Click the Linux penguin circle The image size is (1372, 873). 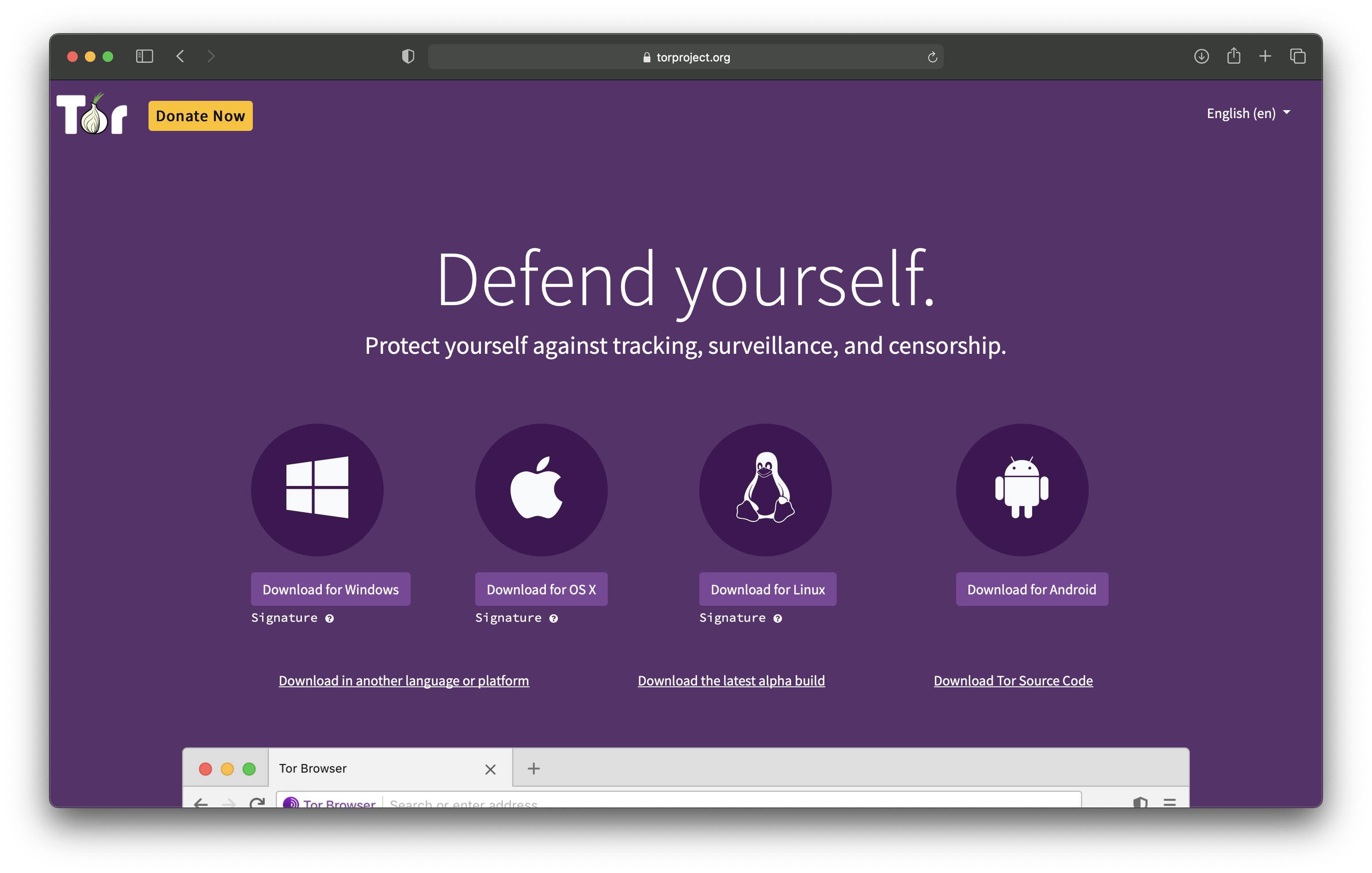tap(765, 490)
